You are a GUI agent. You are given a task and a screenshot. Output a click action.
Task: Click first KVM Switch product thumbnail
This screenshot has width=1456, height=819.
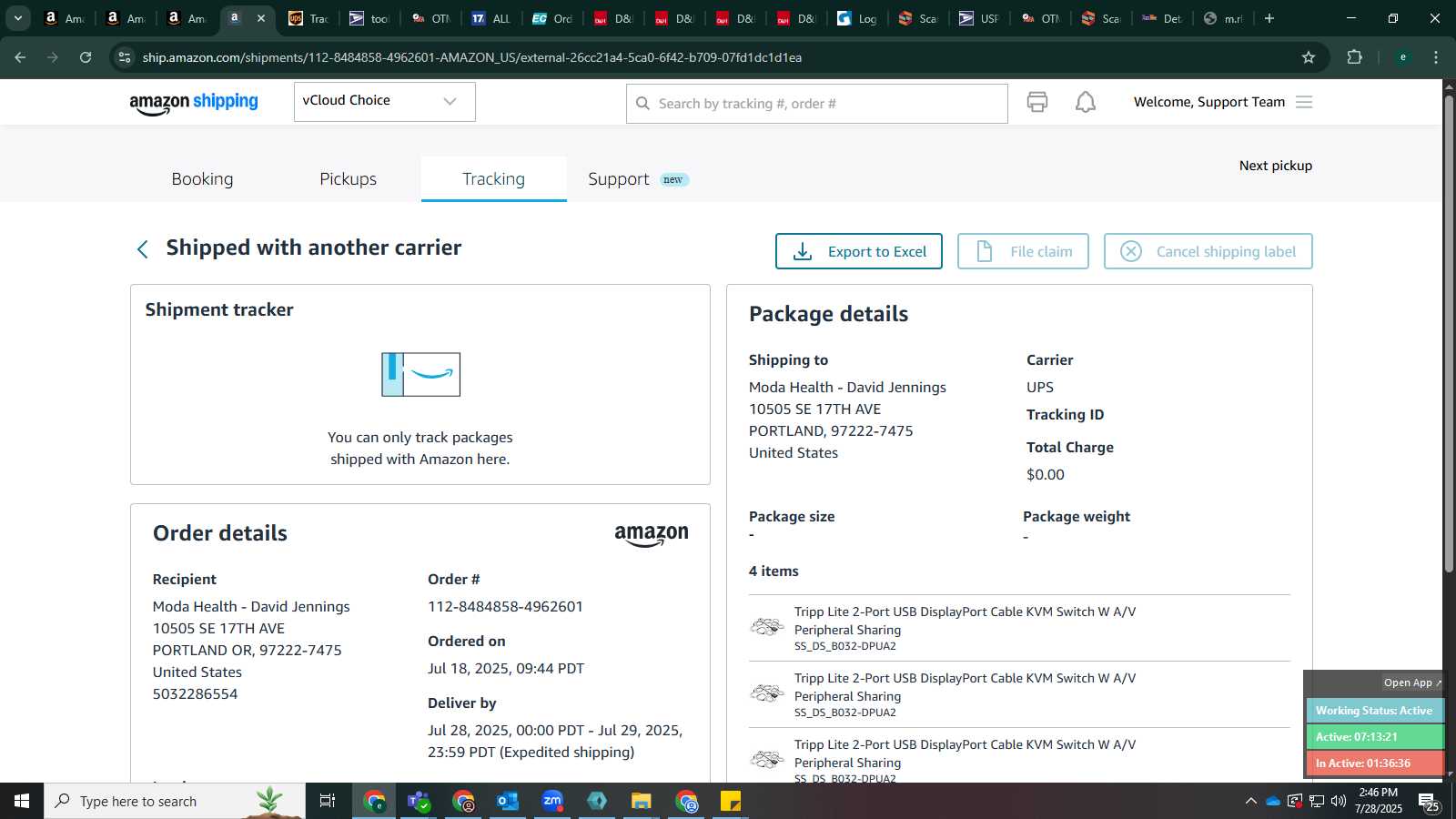pyautogui.click(x=767, y=626)
